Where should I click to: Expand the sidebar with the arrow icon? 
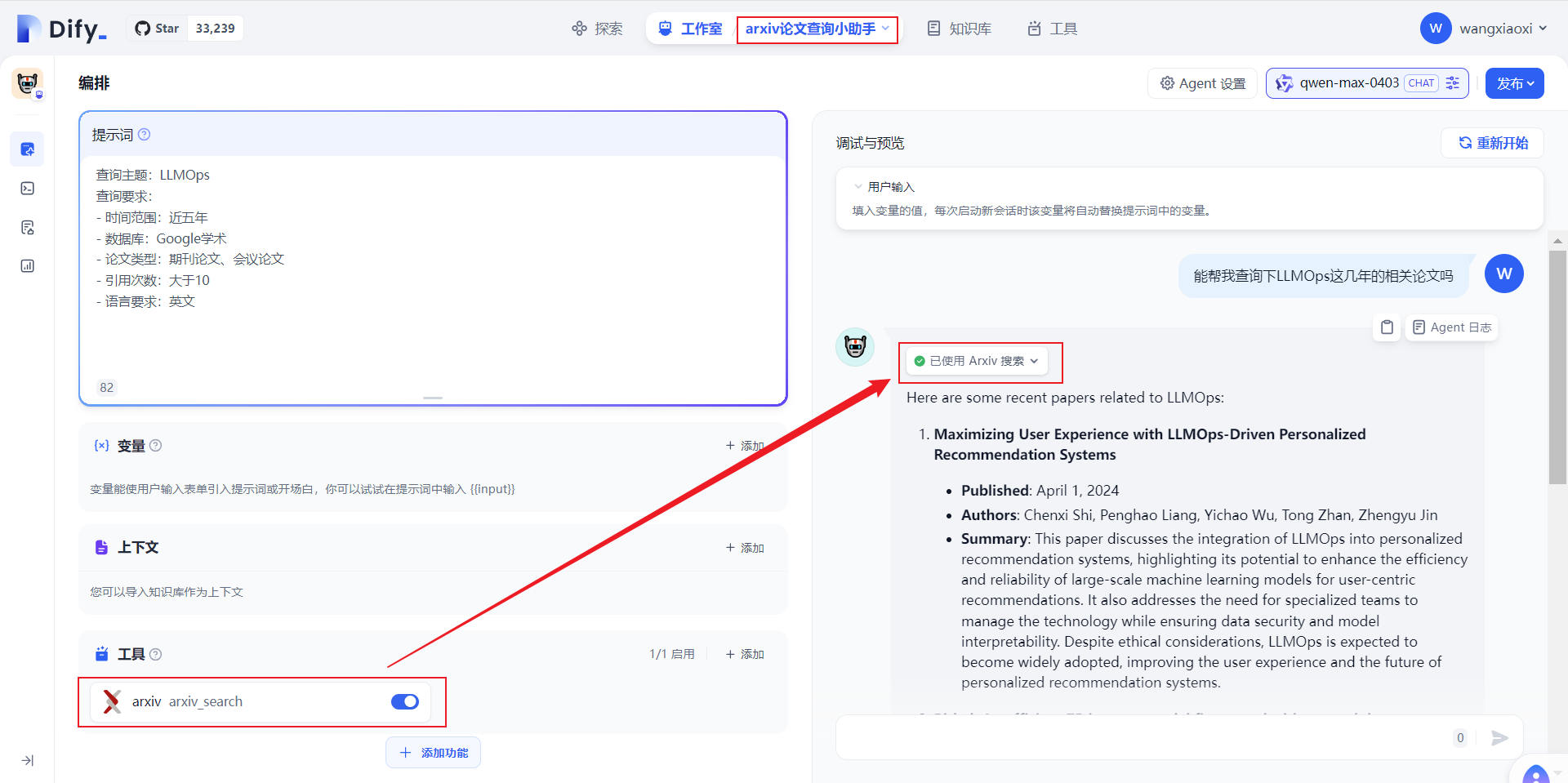(27, 760)
